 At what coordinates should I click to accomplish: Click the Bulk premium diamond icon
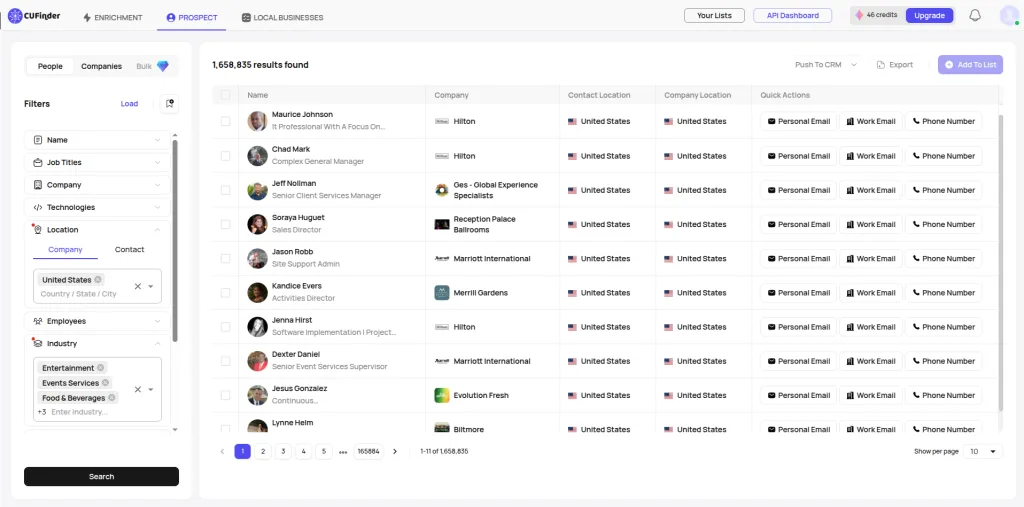point(163,66)
